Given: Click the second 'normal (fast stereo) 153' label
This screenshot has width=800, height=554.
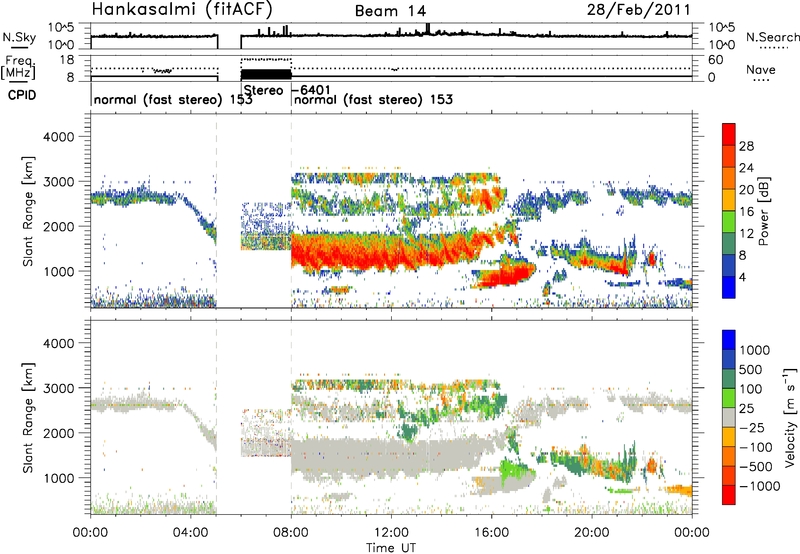Looking at the screenshot, I should pyautogui.click(x=373, y=99).
